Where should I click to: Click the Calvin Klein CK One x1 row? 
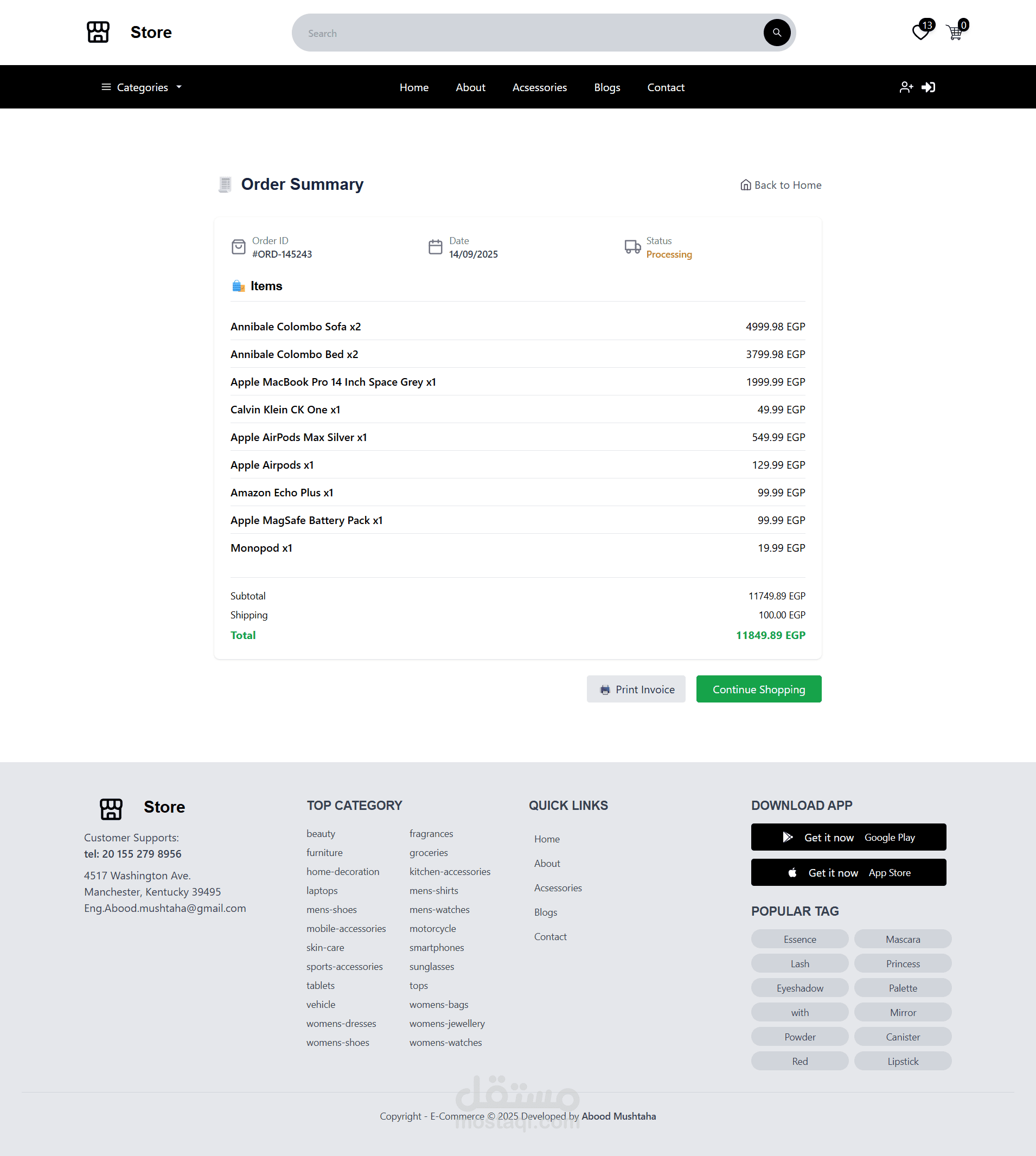point(517,410)
